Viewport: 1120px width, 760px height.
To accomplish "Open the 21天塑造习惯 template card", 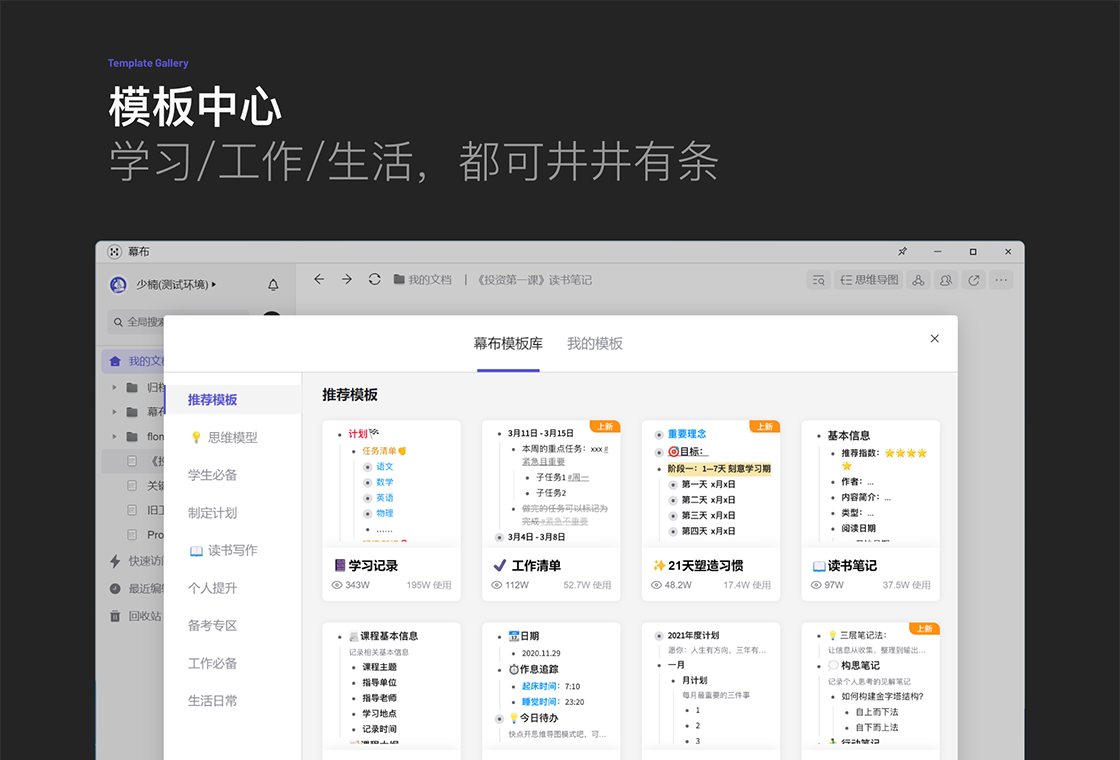I will coord(711,510).
